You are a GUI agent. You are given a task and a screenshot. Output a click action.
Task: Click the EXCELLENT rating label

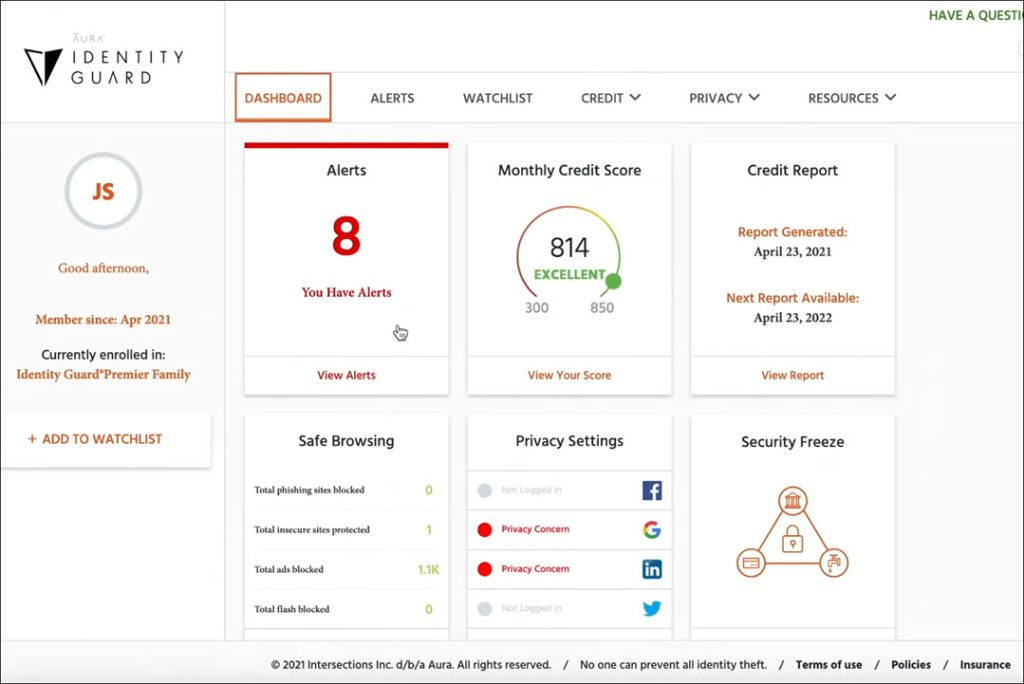click(569, 274)
